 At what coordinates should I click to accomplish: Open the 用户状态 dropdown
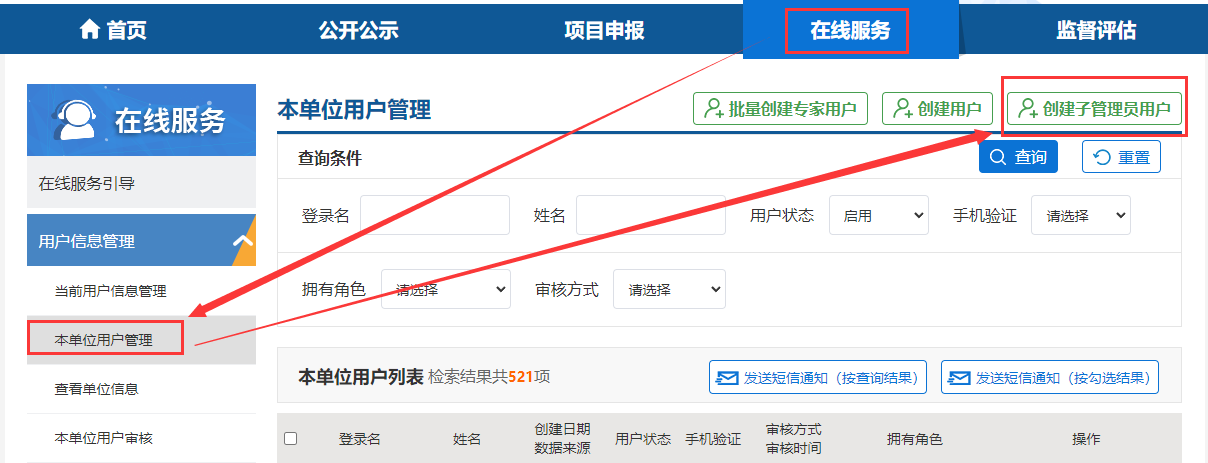tap(879, 215)
